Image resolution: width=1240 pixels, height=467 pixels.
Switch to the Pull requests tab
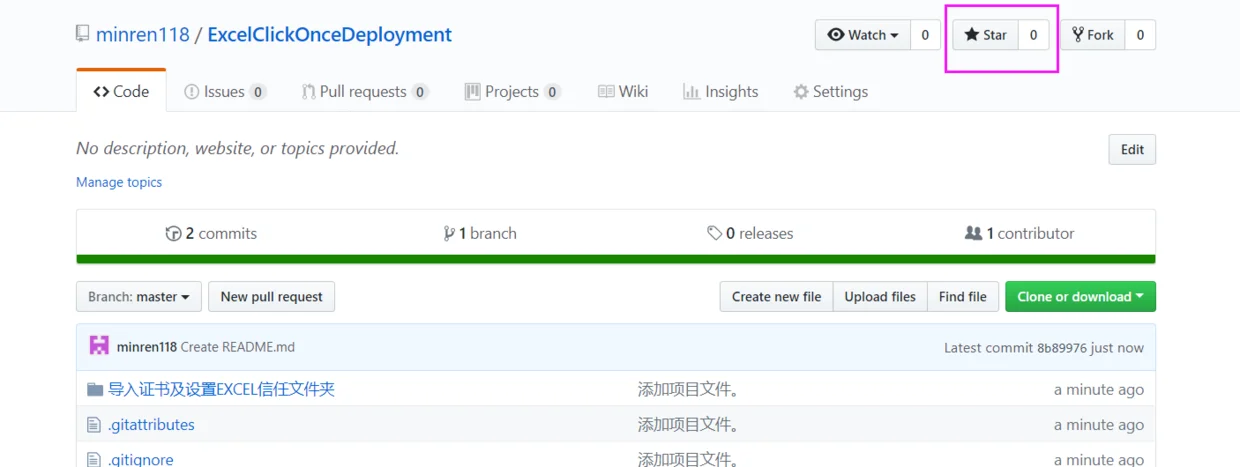365,91
